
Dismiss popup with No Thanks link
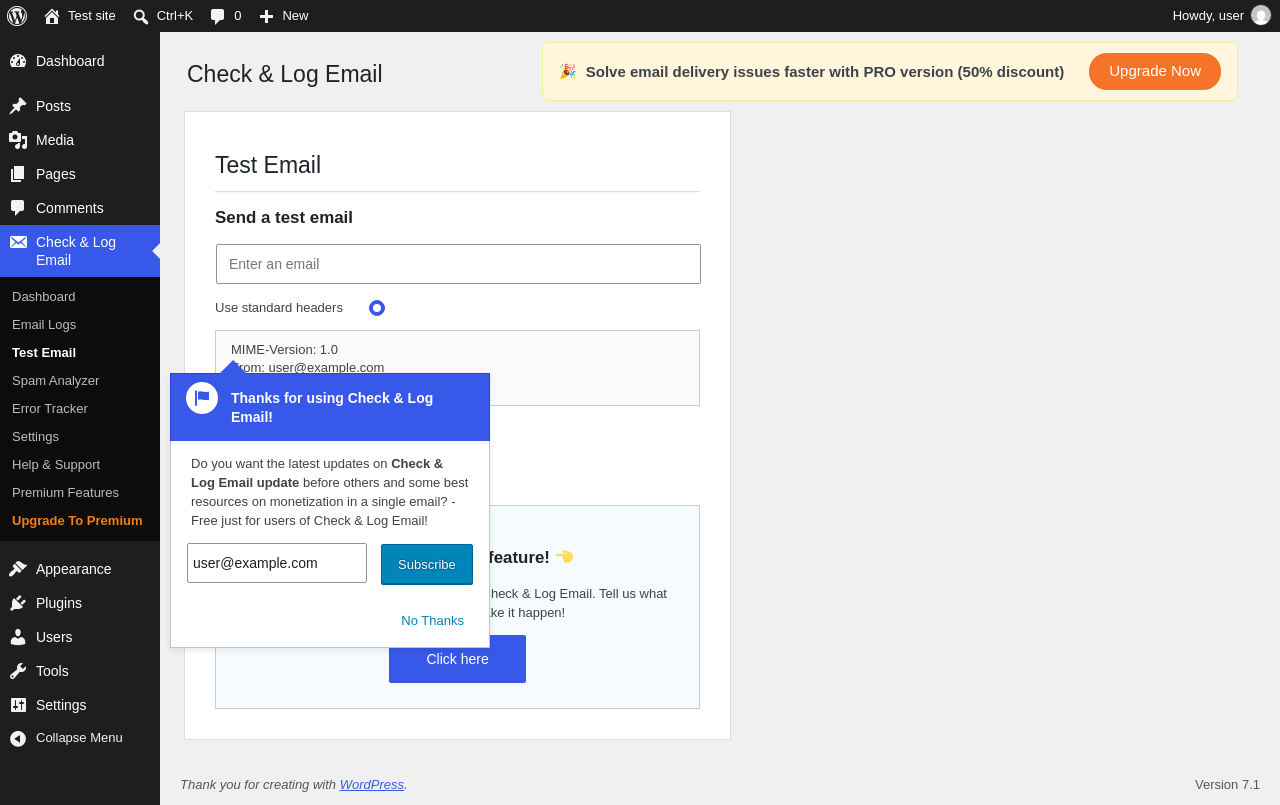(x=432, y=621)
